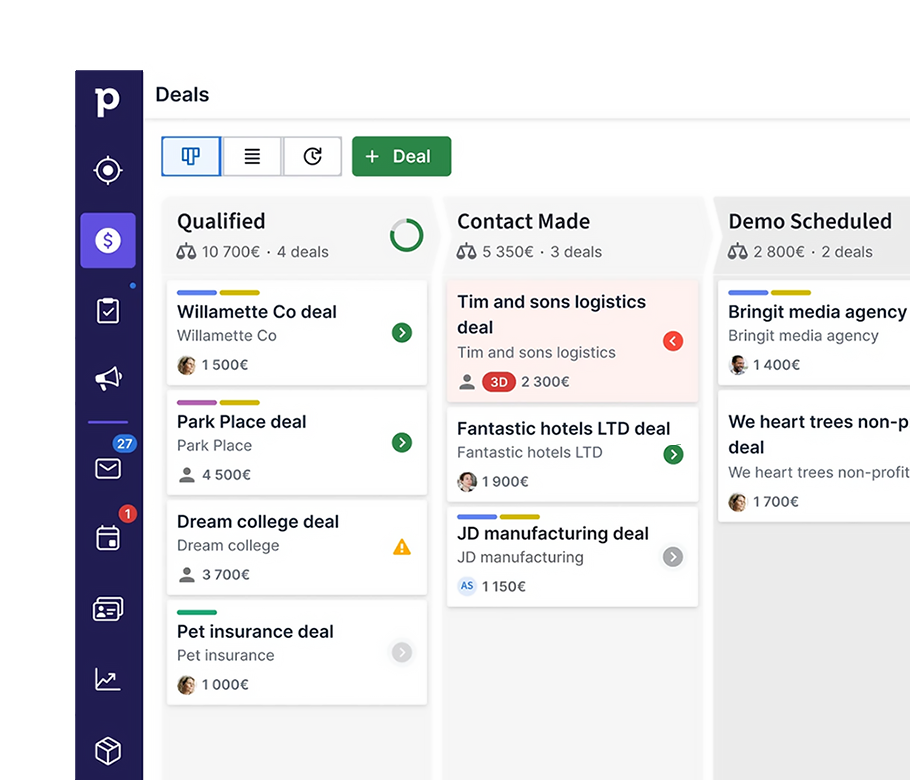Open the Insights chart icon in sidebar
Screen dimensions: 910x780
(108, 680)
